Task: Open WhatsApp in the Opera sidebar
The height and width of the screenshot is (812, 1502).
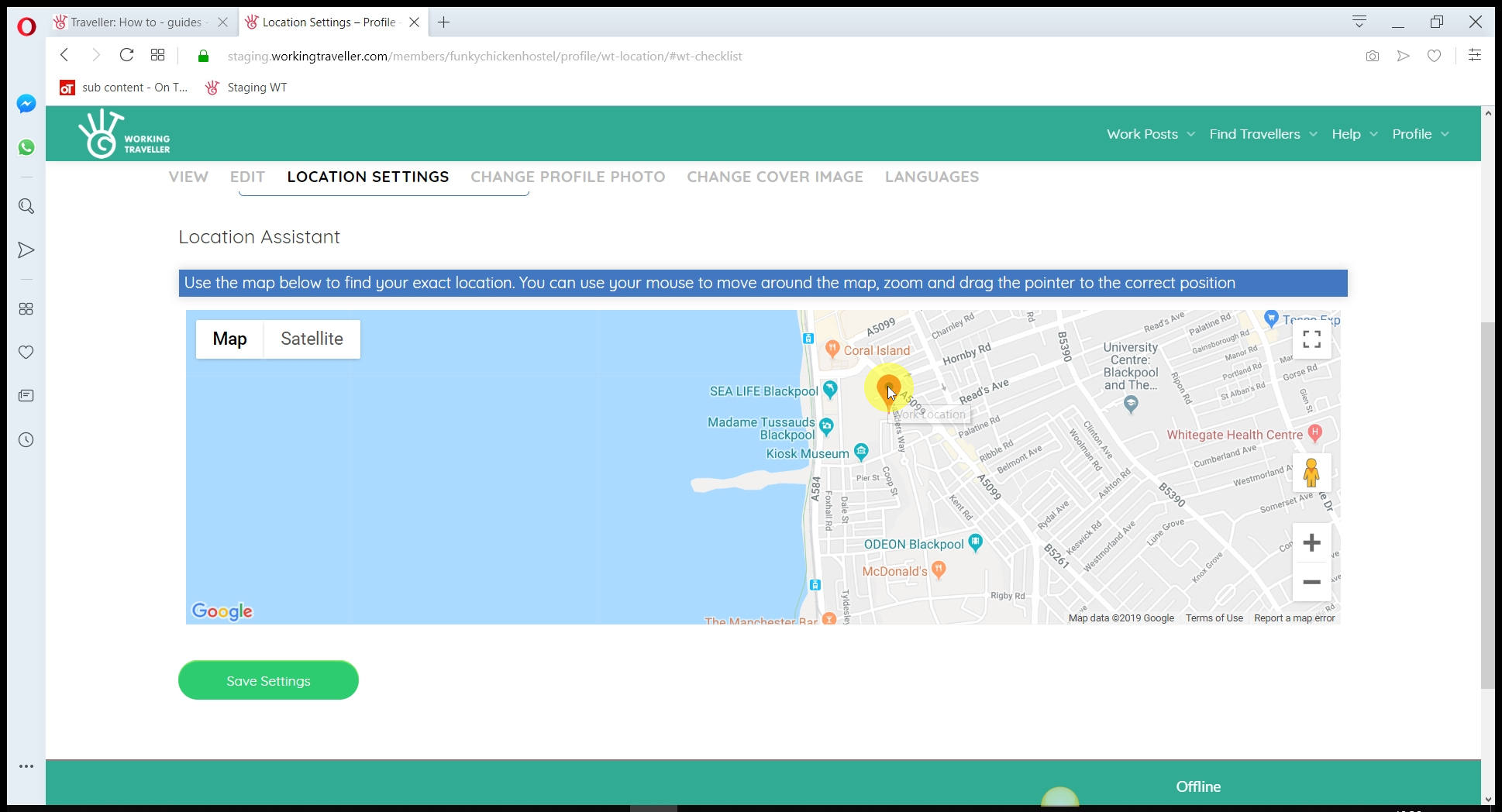Action: click(26, 147)
